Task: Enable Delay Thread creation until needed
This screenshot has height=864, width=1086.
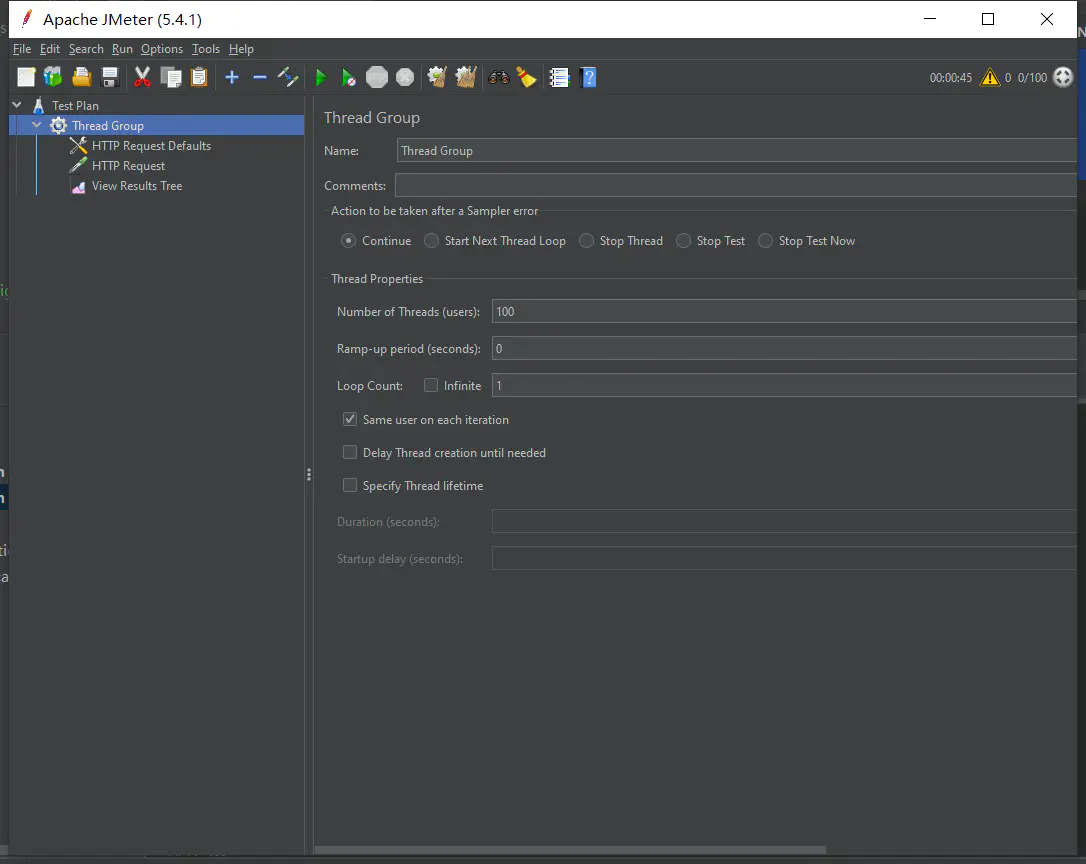Action: [350, 452]
